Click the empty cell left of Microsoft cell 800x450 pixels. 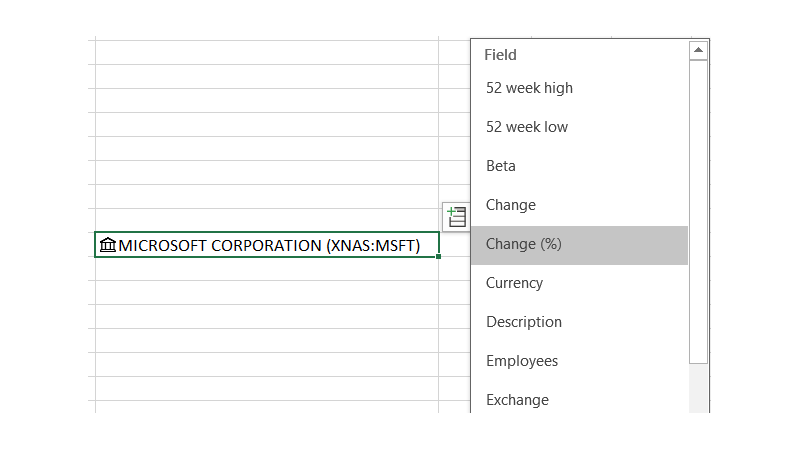tap(91, 245)
